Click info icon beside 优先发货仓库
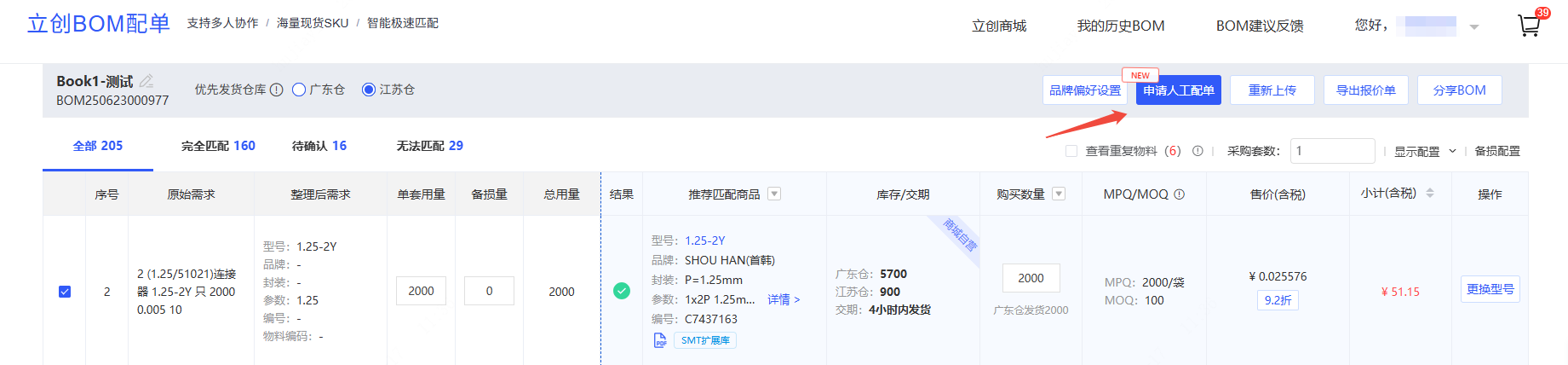1568x365 pixels. (x=277, y=90)
